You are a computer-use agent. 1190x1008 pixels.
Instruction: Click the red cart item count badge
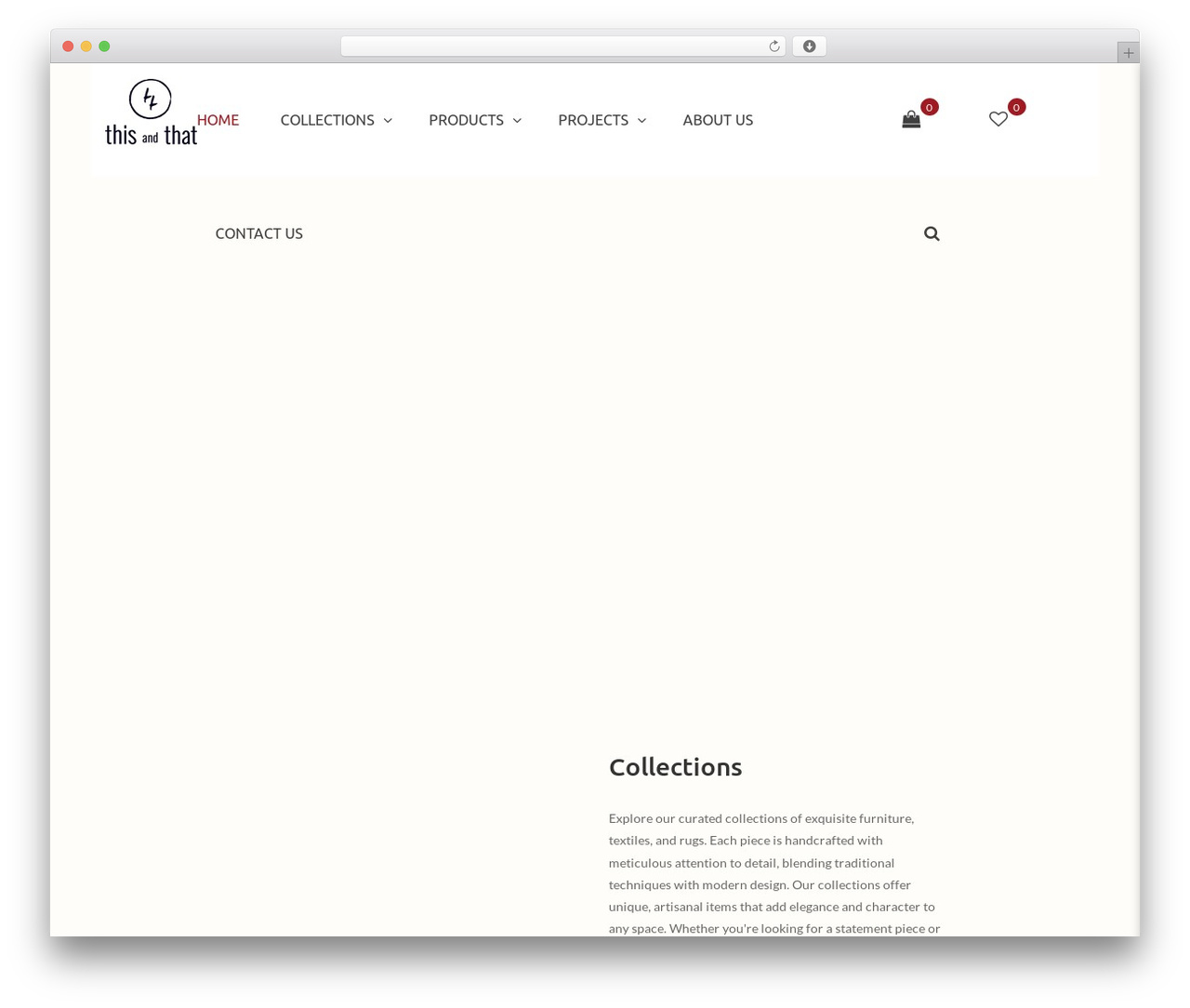(x=930, y=107)
